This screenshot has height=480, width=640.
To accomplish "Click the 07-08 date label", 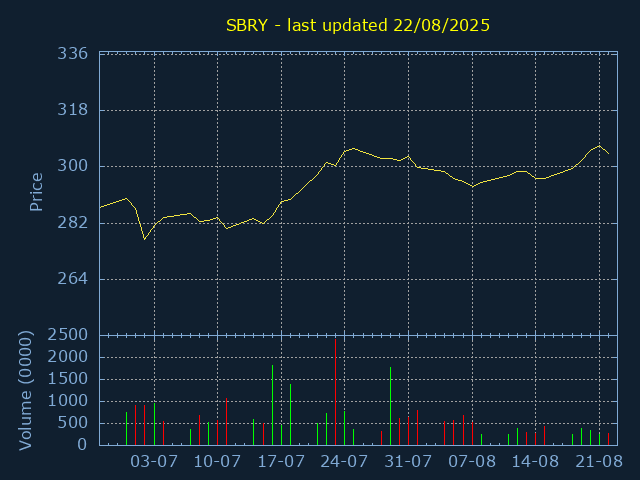I will [x=472, y=462].
